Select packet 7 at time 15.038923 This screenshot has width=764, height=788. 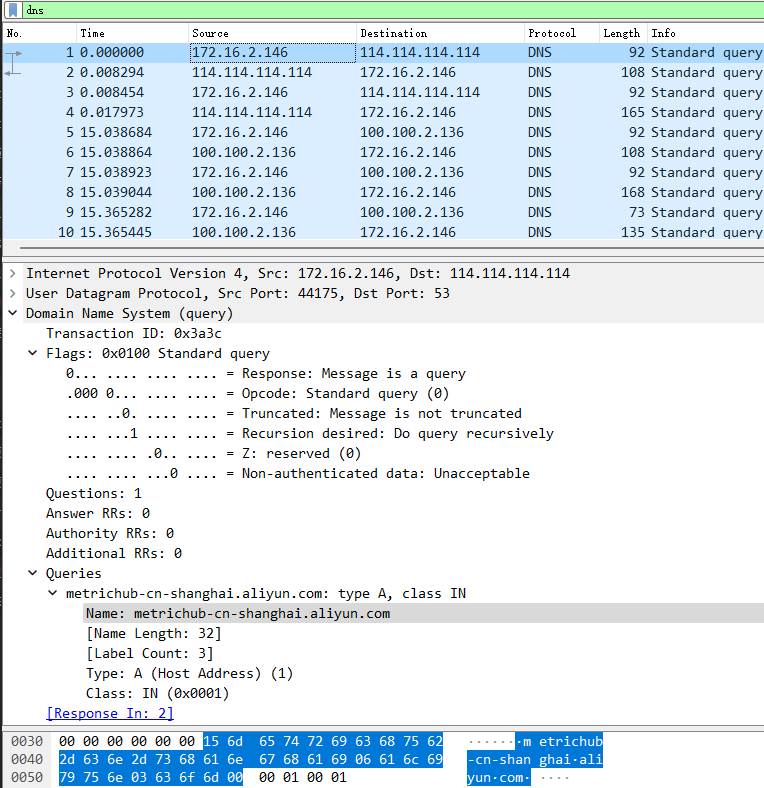click(x=383, y=172)
